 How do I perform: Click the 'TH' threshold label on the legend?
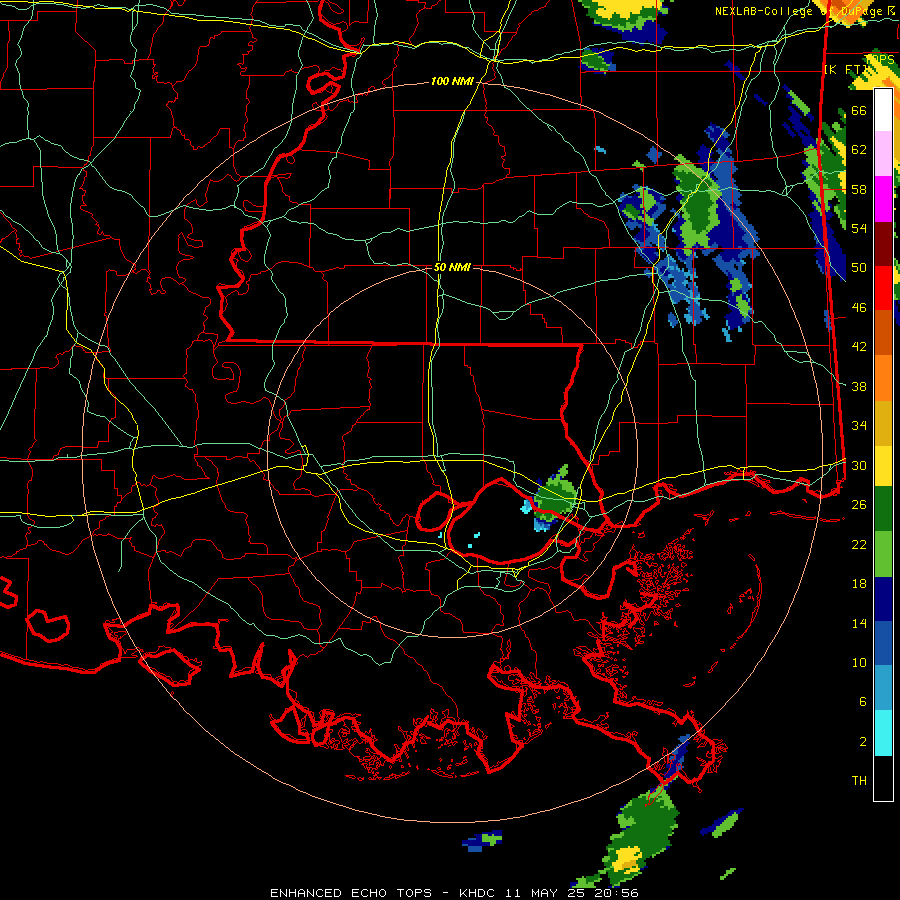tap(859, 781)
